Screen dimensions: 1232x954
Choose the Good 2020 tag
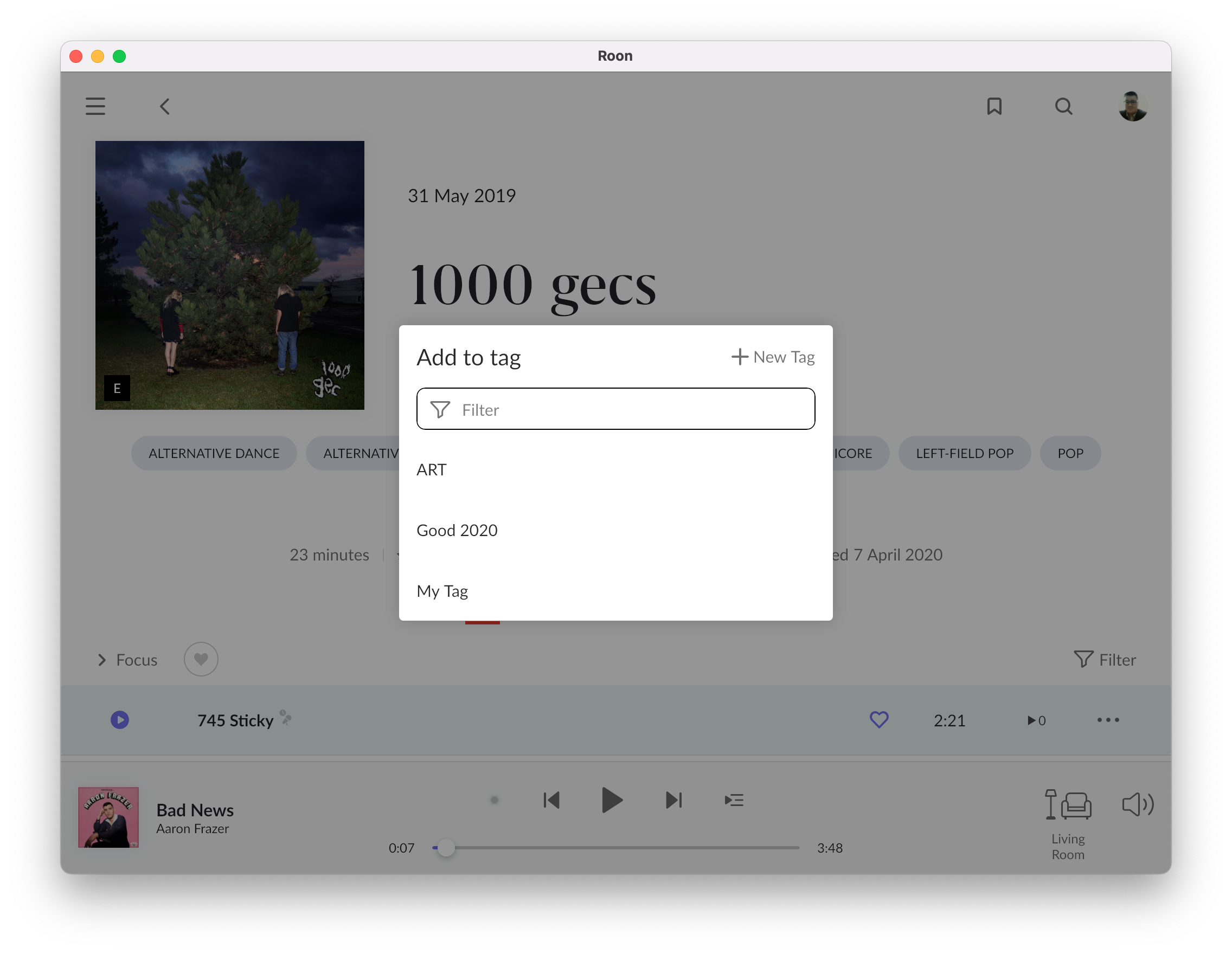pyautogui.click(x=457, y=530)
